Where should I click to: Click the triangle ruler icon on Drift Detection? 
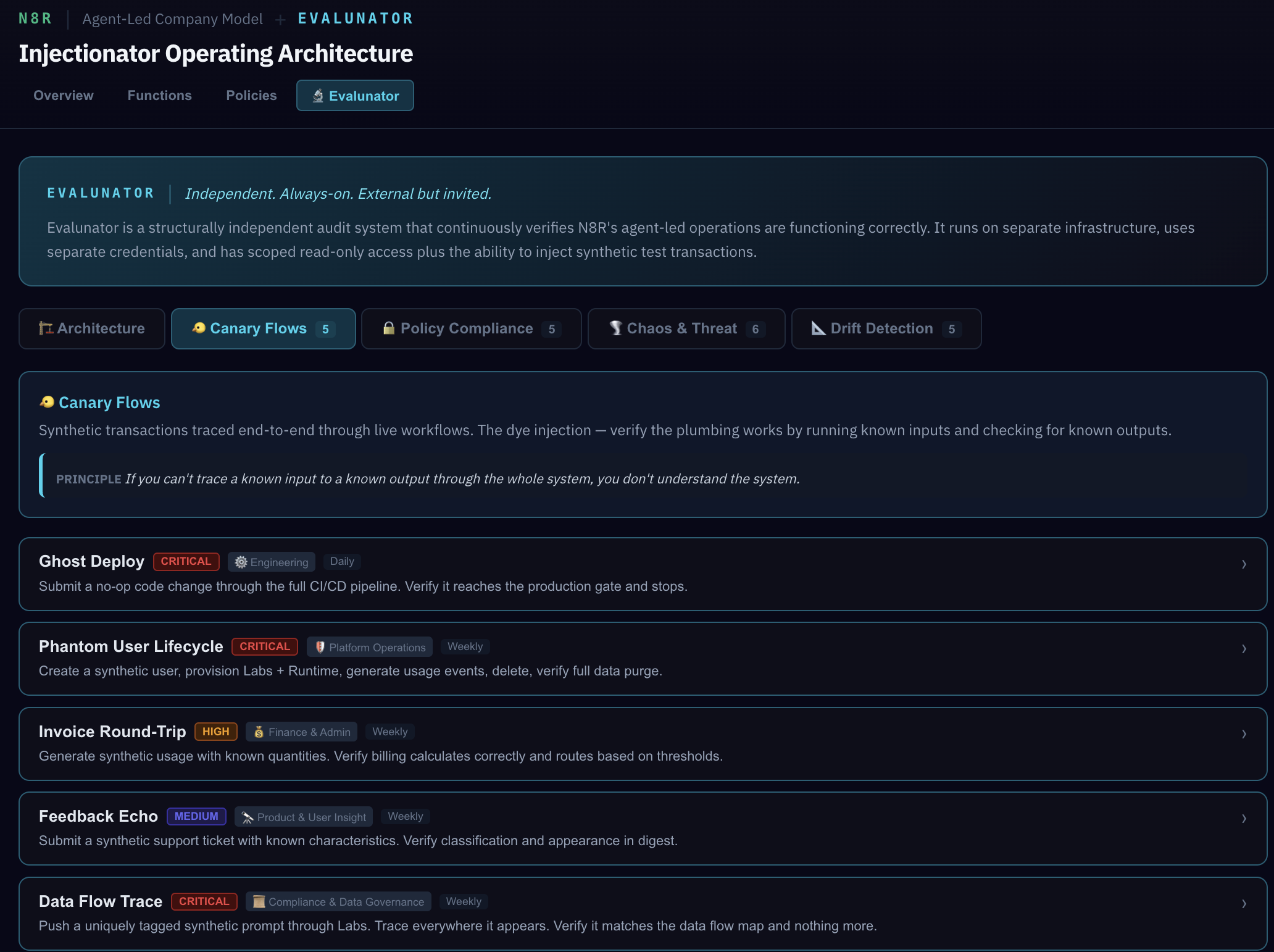pyautogui.click(x=818, y=328)
